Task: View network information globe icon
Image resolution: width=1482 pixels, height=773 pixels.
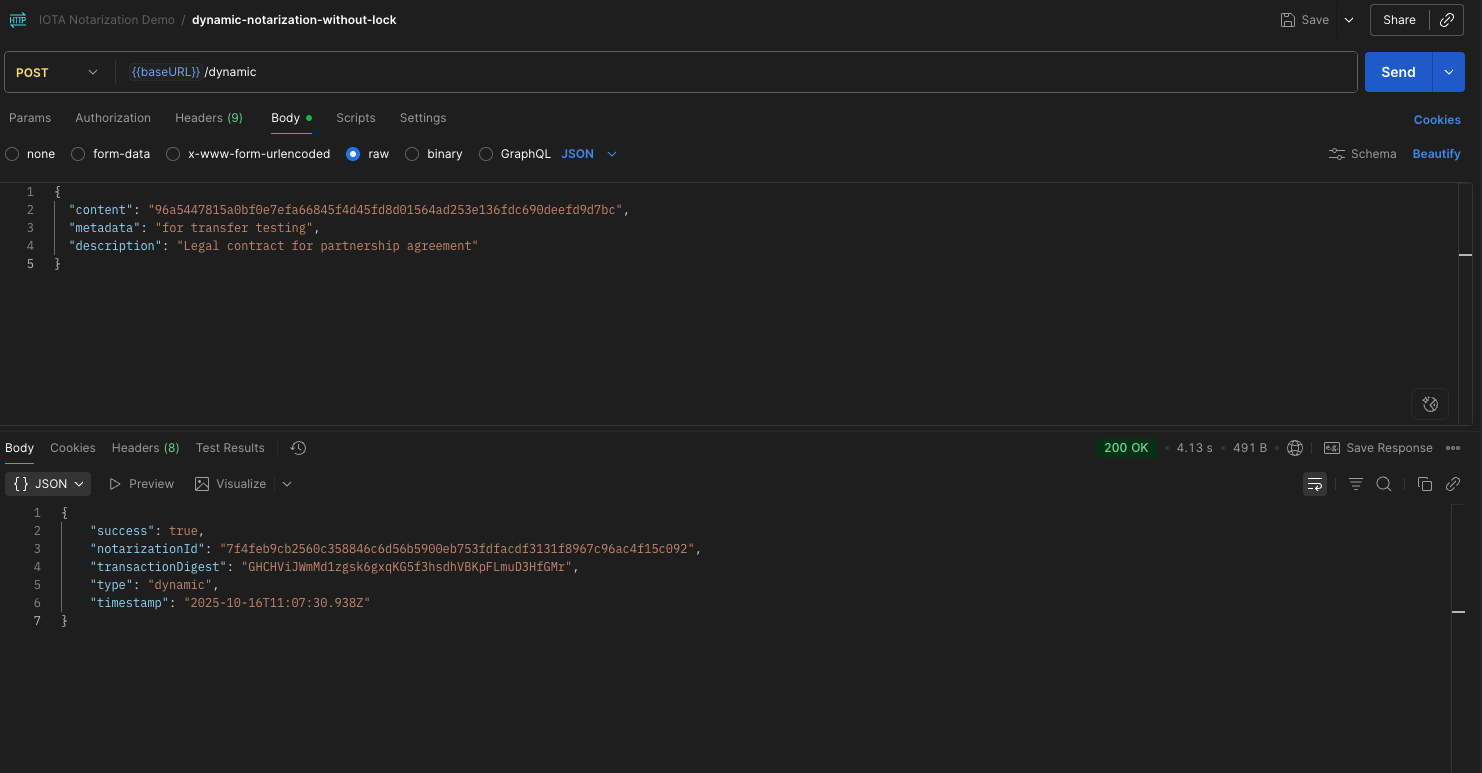Action: 1294,447
